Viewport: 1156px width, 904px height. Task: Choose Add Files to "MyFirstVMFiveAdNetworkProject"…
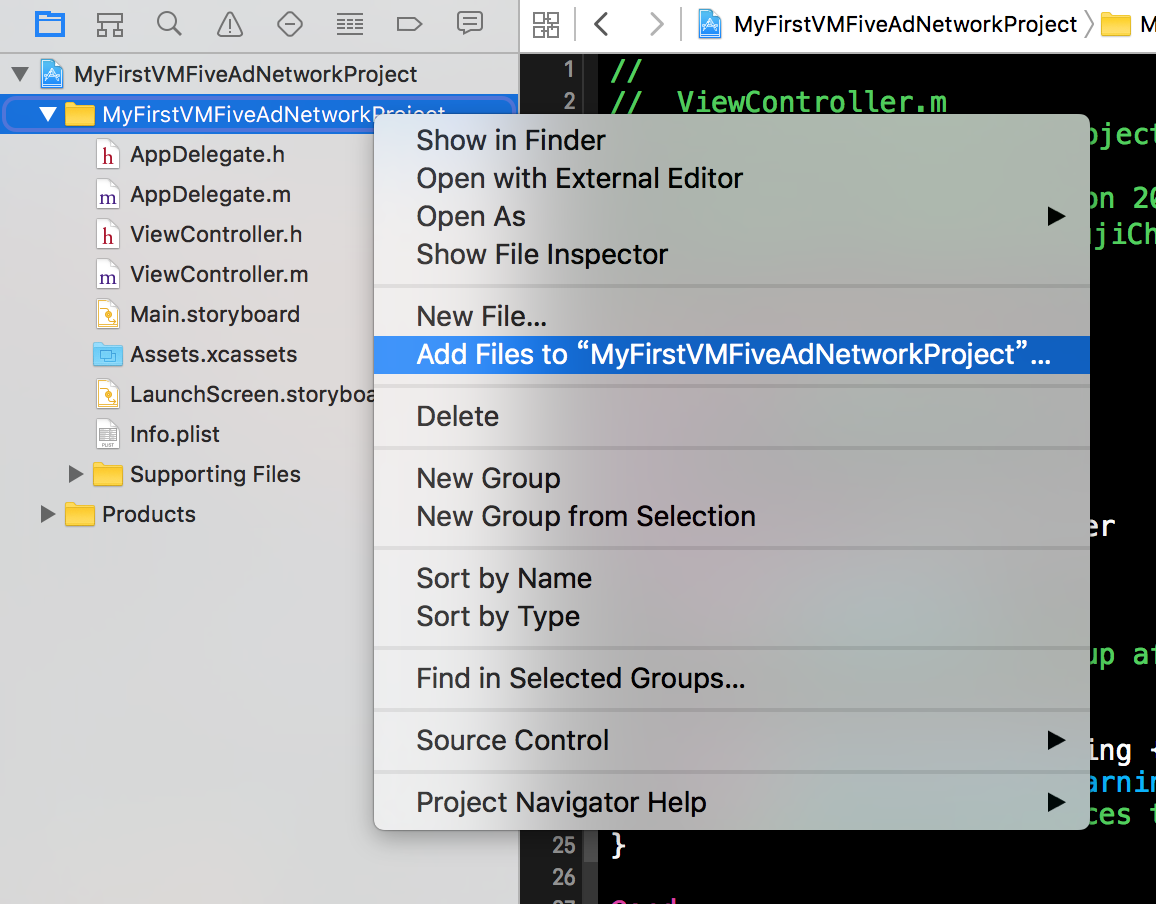pyautogui.click(x=731, y=355)
